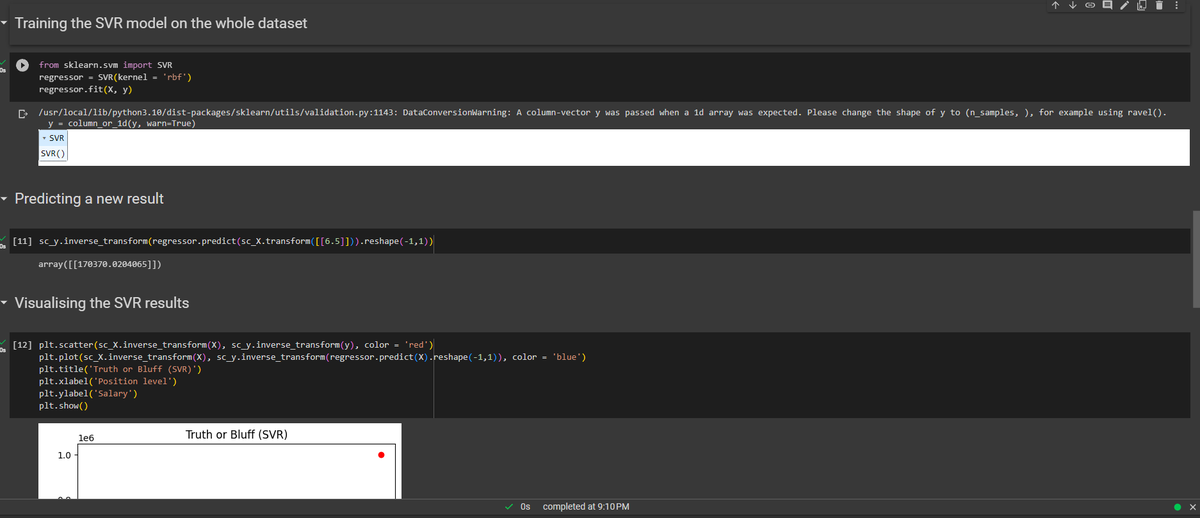Viewport: 1200px width, 518px height.
Task: Click the plt.ylabel('Salary') line
Action: coord(88,393)
